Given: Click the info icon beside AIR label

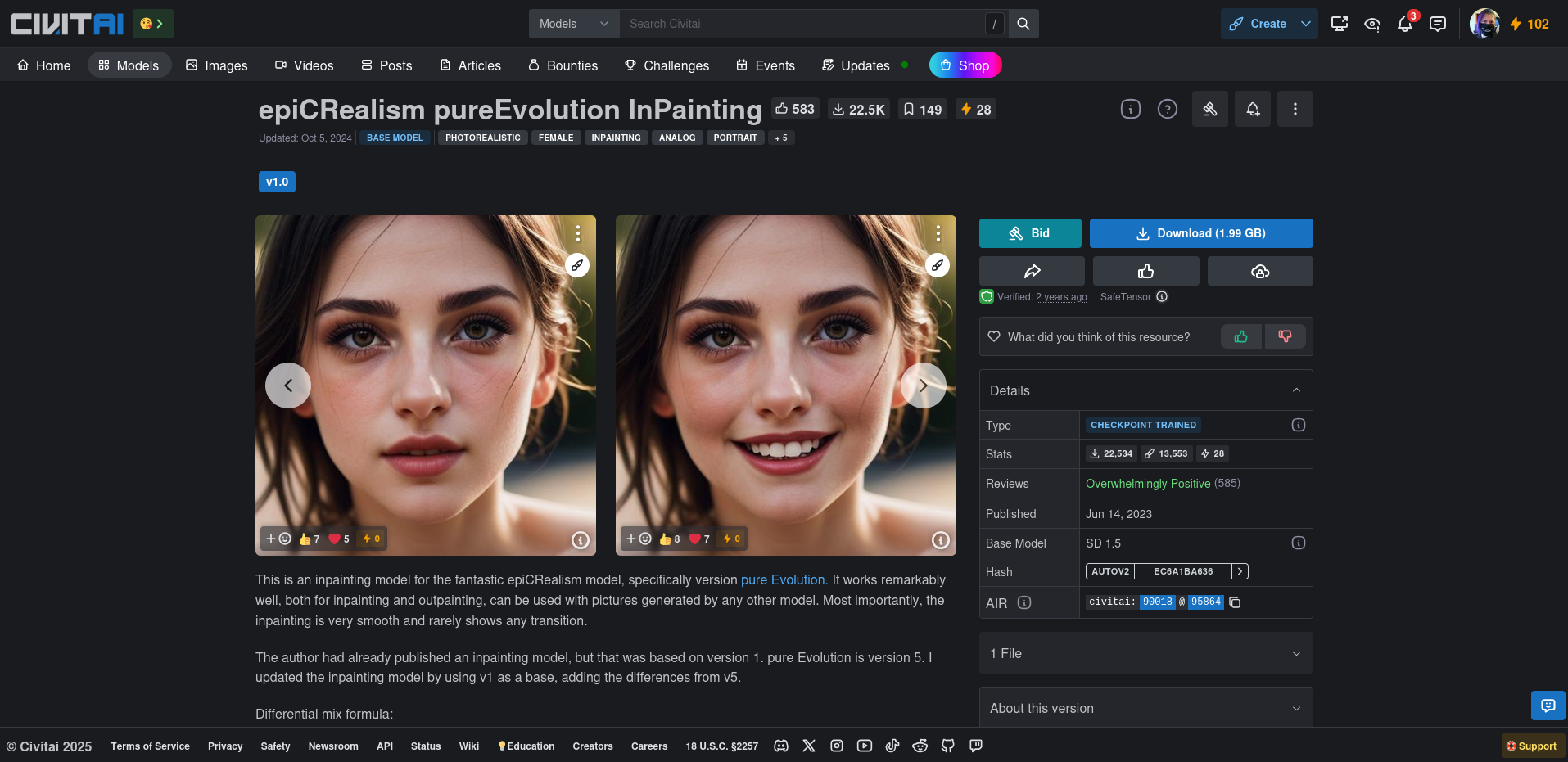Looking at the screenshot, I should 1024,602.
